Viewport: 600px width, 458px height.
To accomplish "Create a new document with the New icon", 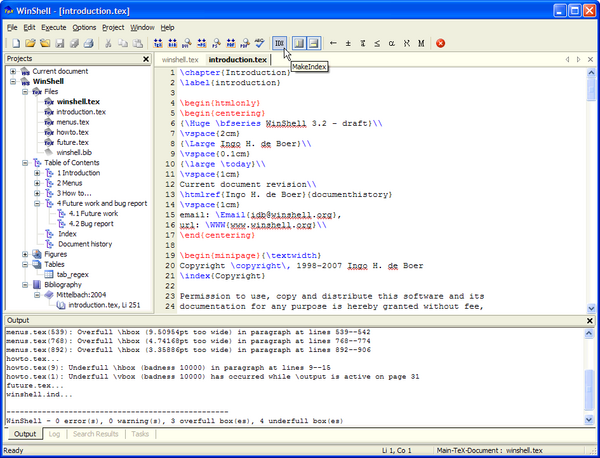I will (x=16, y=43).
